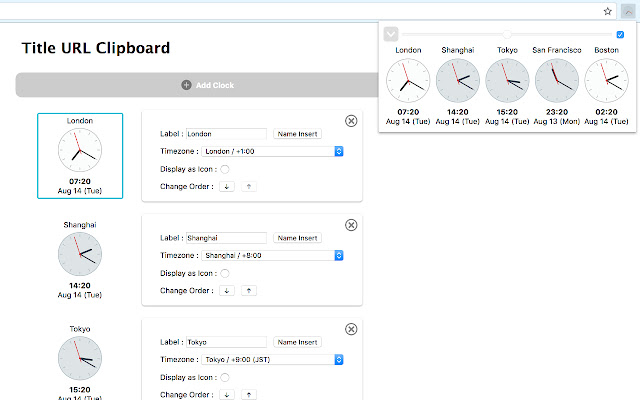Move the London clock down in order
Screen dimensions: 640x400
click(227, 187)
